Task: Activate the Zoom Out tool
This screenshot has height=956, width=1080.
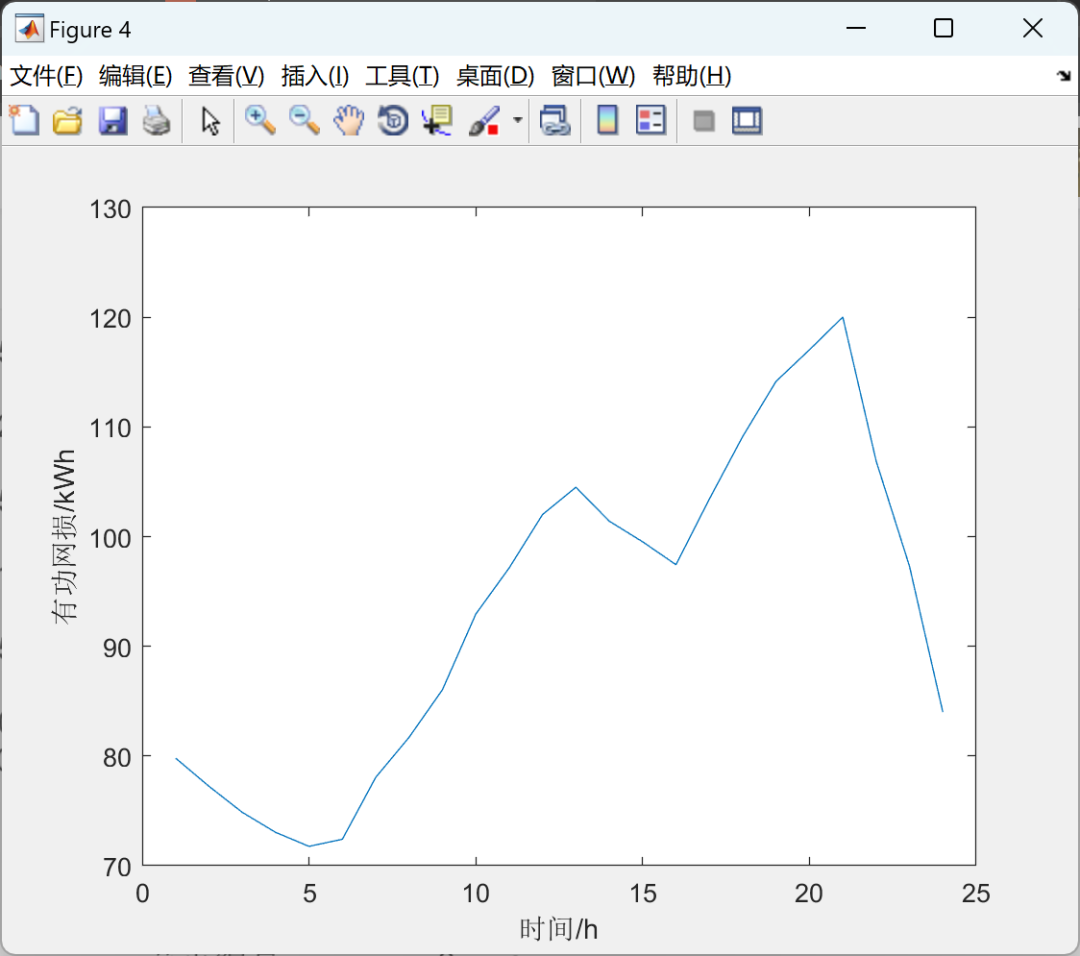Action: coord(304,121)
